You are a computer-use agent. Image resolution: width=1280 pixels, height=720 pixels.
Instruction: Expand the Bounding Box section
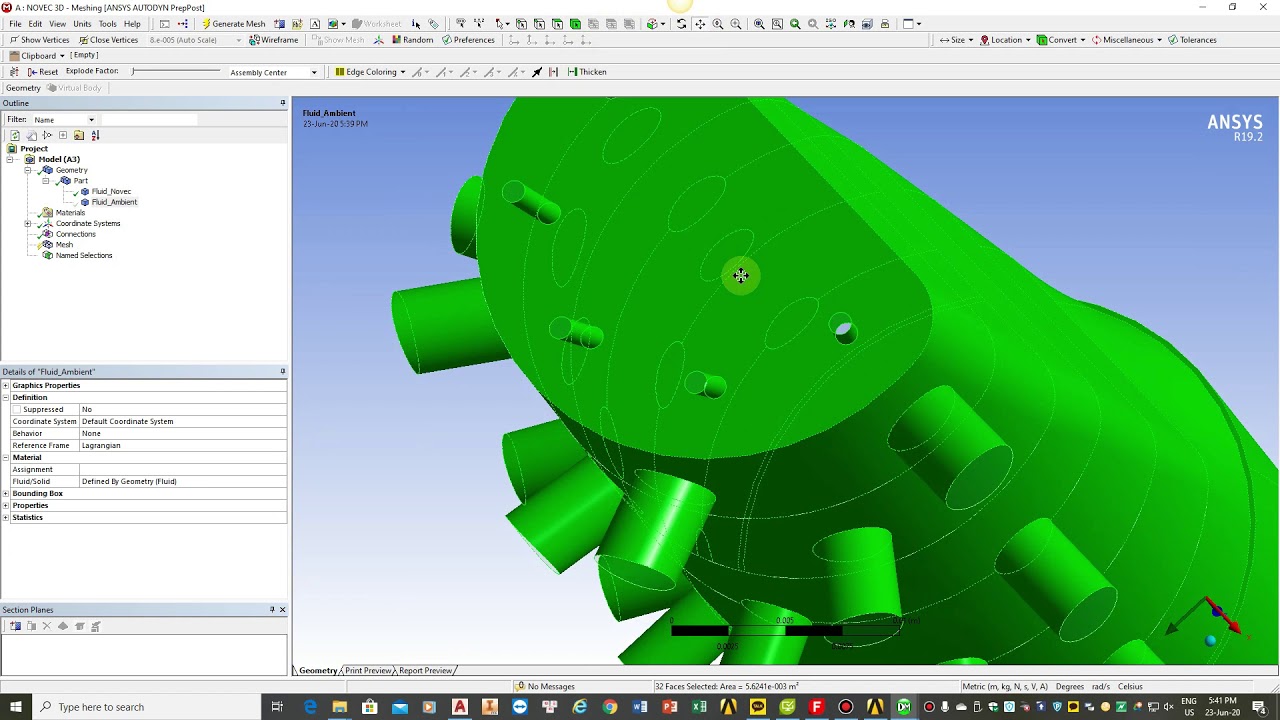[x=6, y=493]
